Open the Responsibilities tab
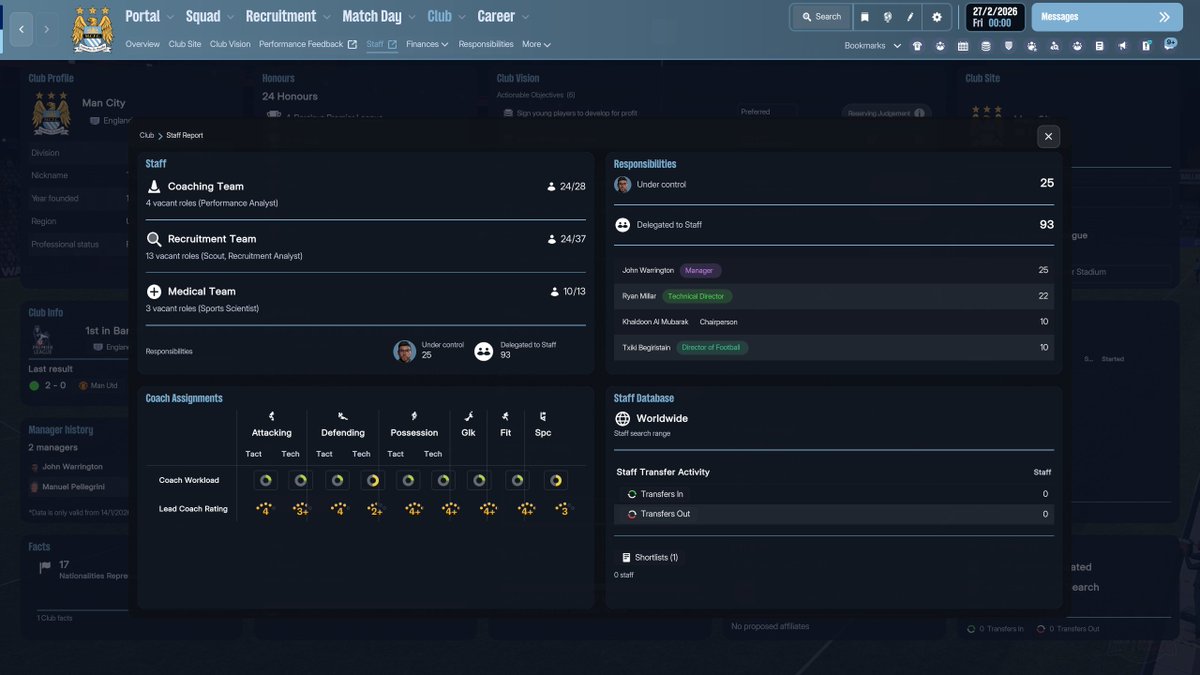This screenshot has width=1200, height=675. point(486,44)
